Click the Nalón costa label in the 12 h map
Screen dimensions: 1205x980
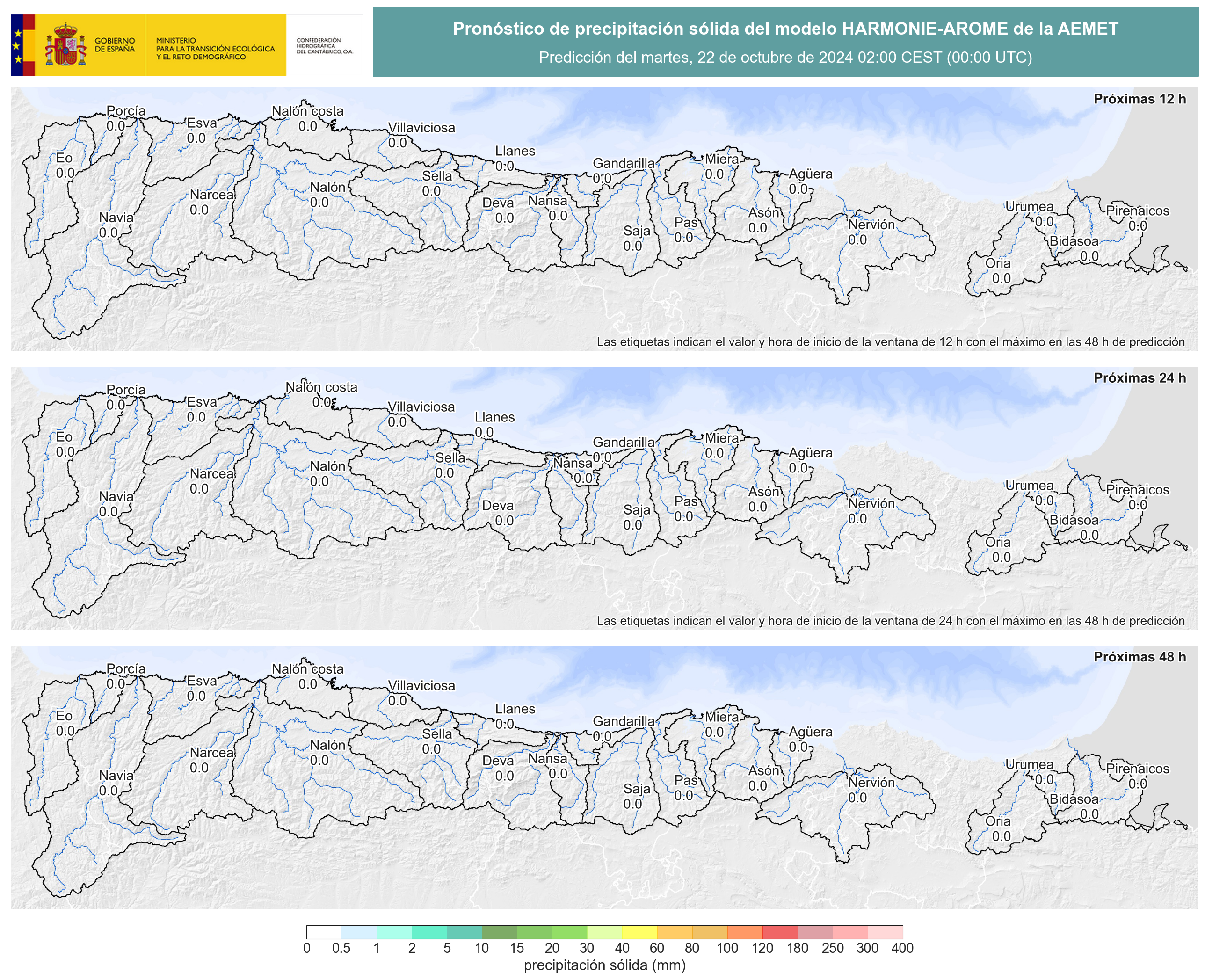[x=308, y=111]
